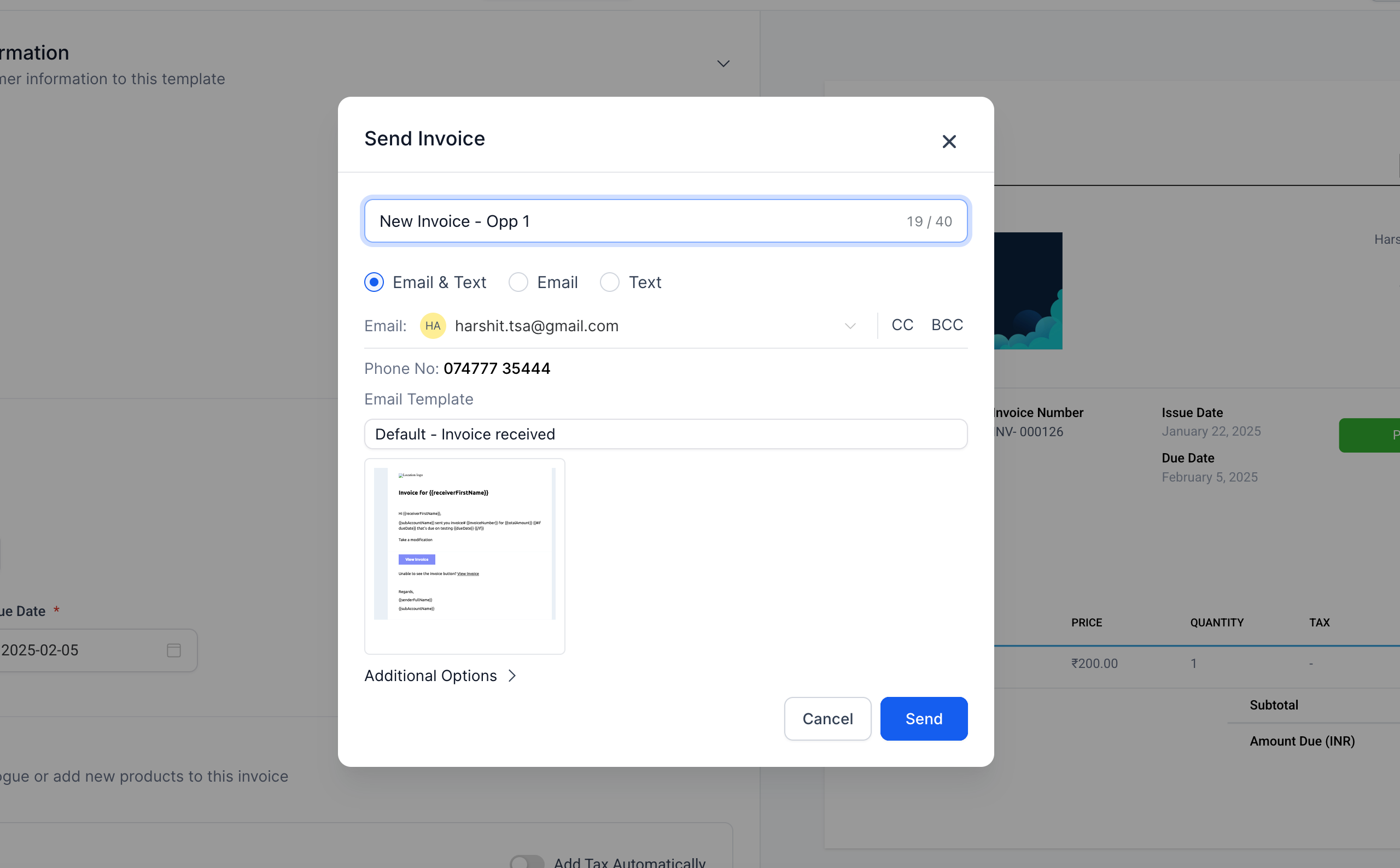
Task: Toggle Add Tax Automatically switch
Action: pos(527,861)
